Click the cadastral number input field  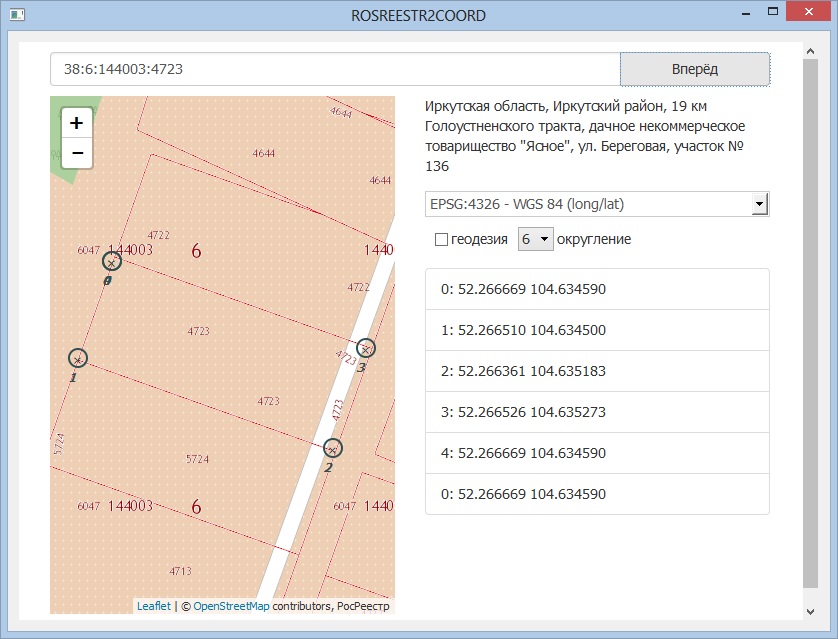coord(335,70)
